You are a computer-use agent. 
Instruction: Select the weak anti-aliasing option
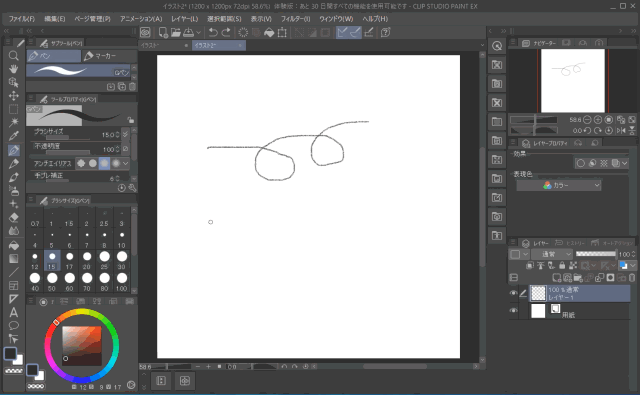[93, 163]
